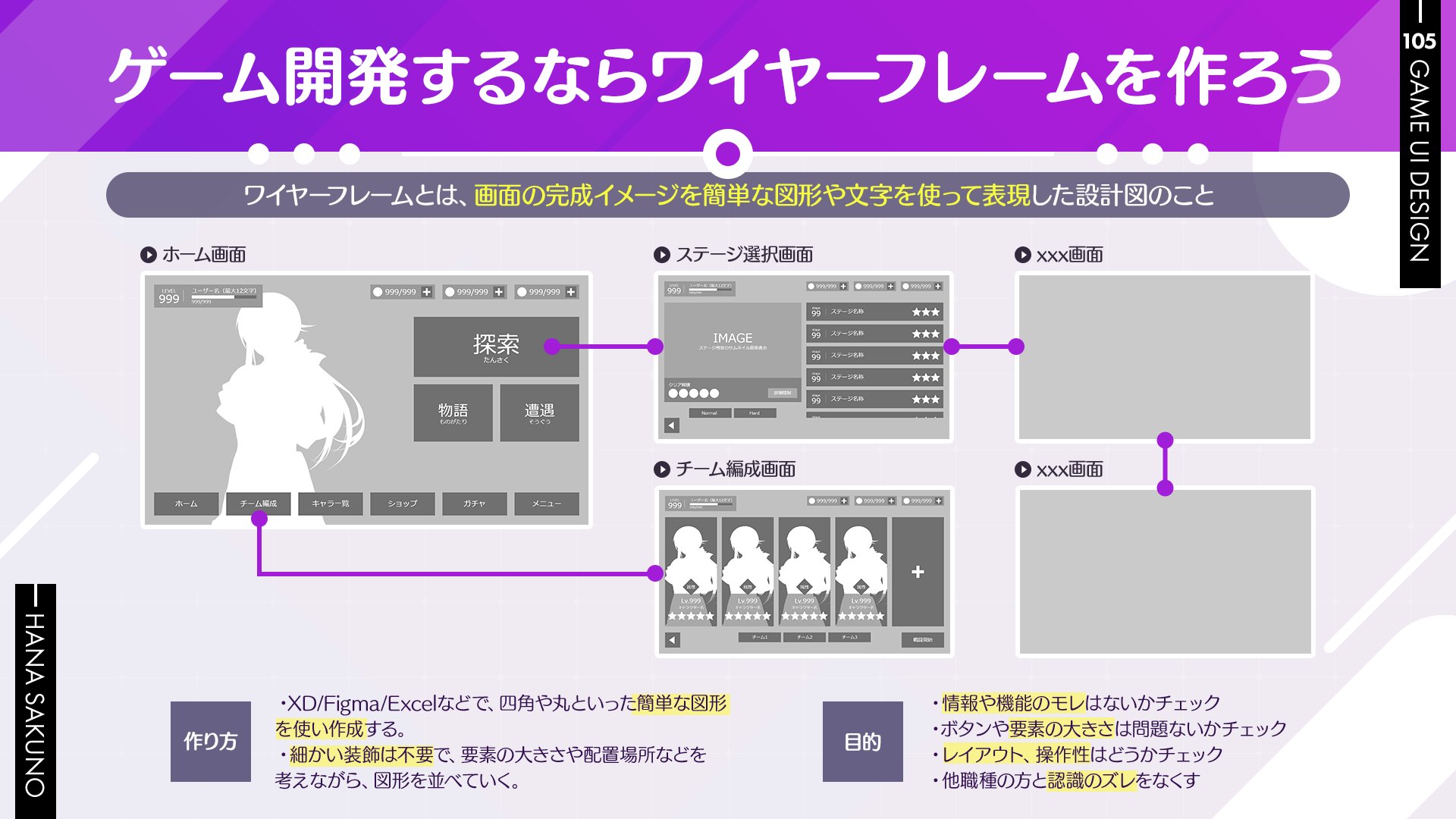
Task: Select the メニュー item in bottom navigation
Action: point(545,504)
